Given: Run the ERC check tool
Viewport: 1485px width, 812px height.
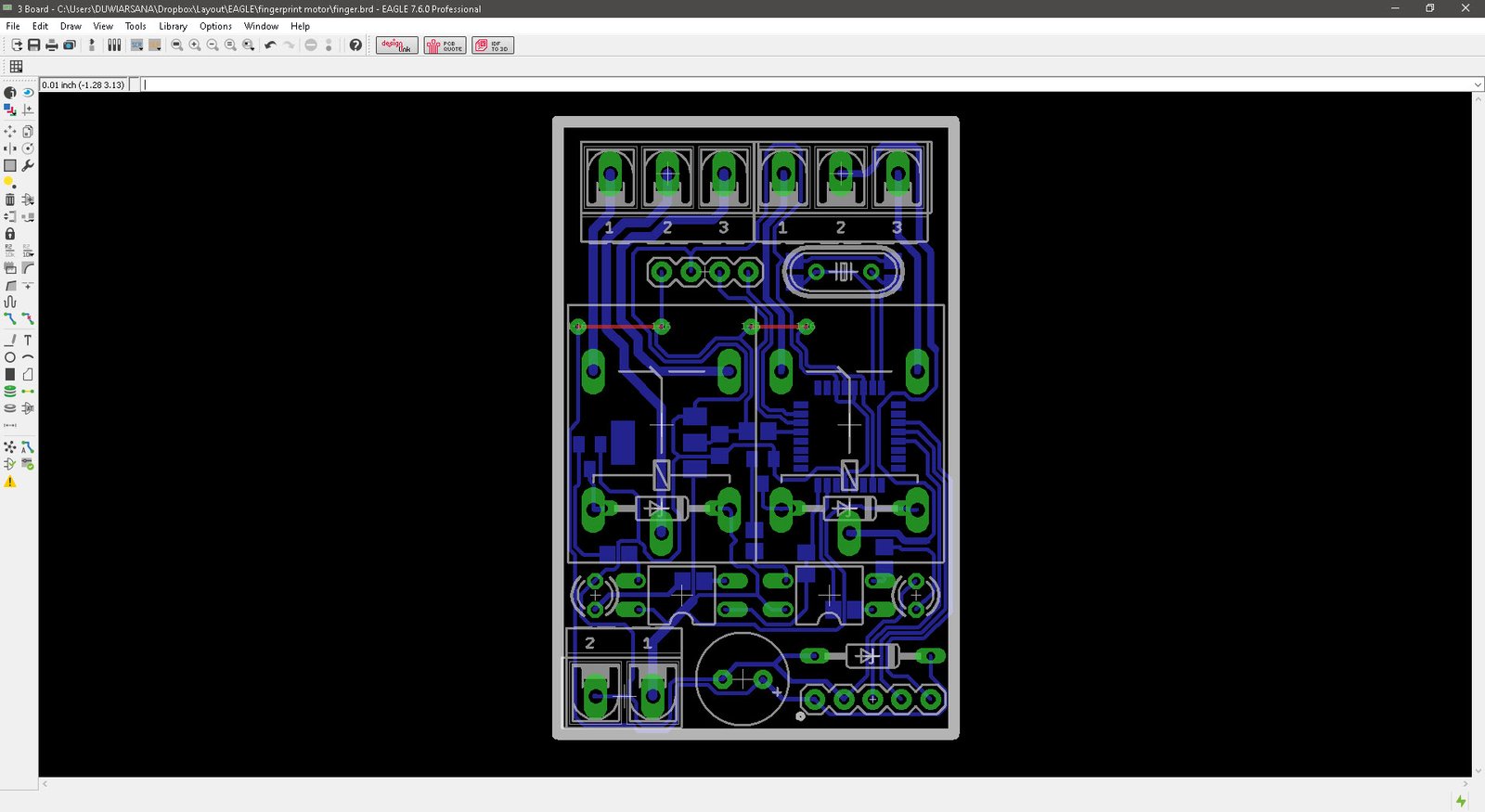Looking at the screenshot, I should (10, 464).
